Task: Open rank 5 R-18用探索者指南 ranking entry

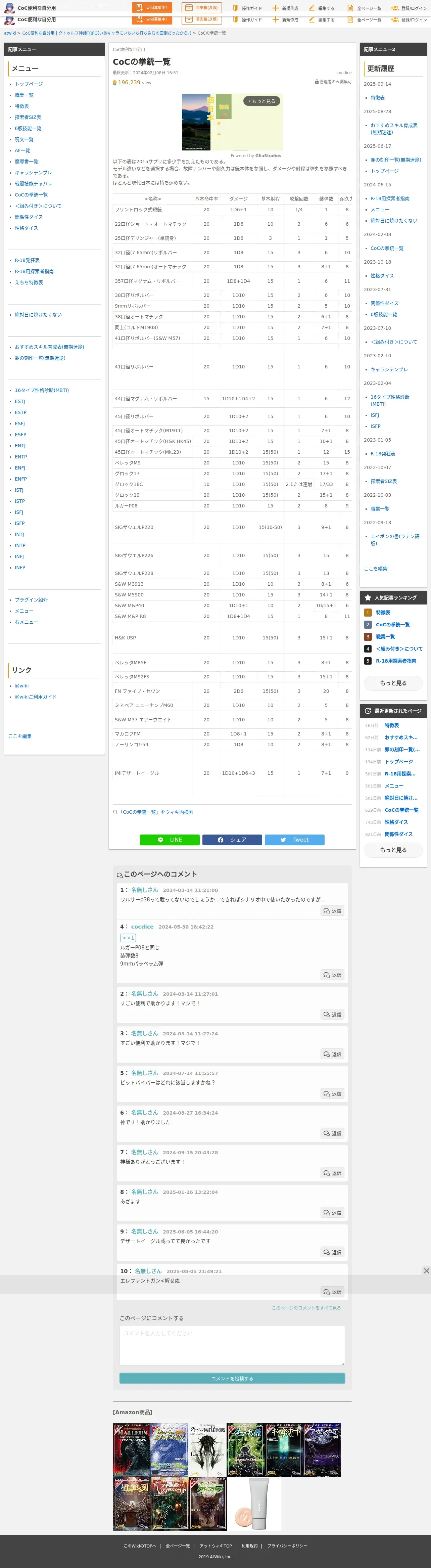Action: pos(396,661)
